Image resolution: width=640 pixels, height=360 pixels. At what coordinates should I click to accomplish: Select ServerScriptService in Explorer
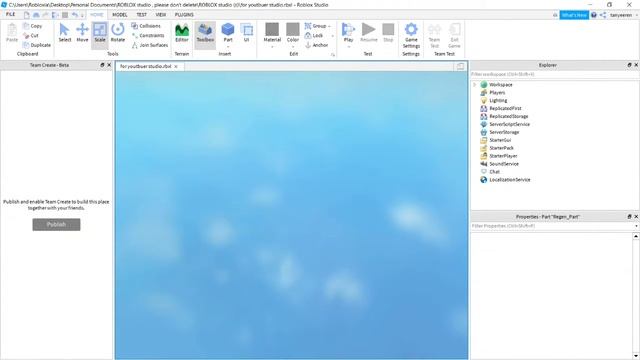coord(509,124)
